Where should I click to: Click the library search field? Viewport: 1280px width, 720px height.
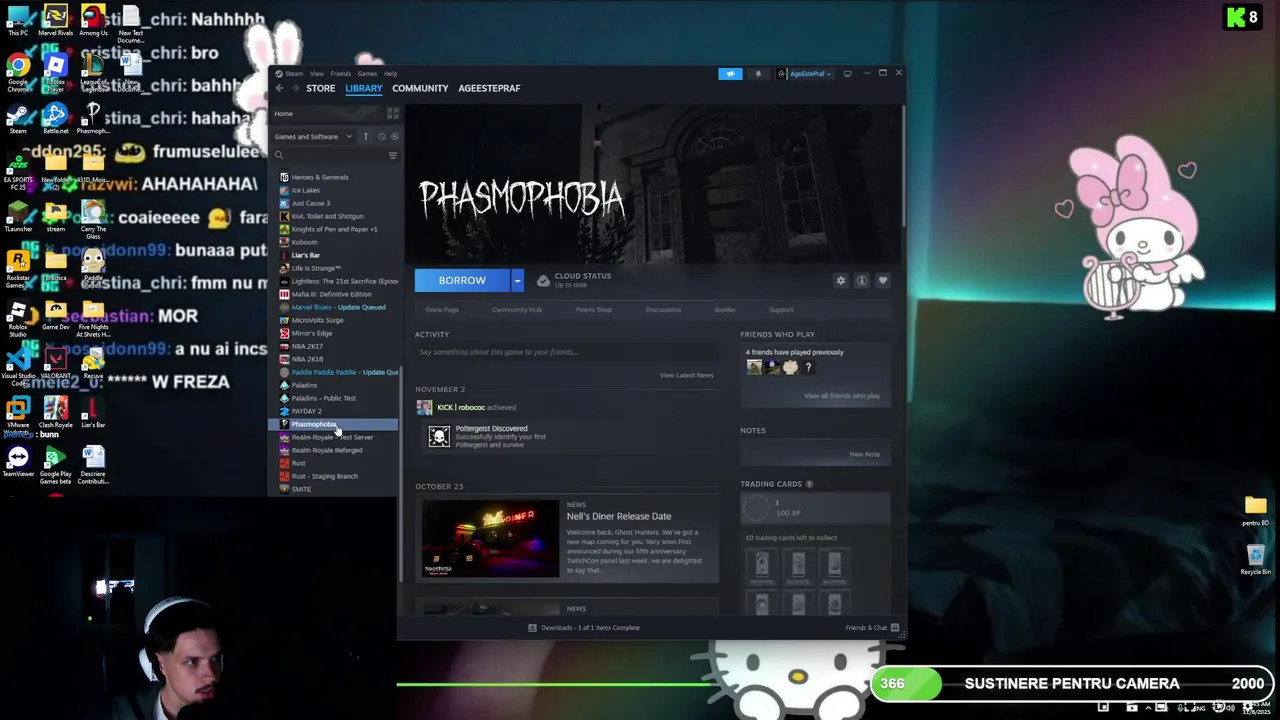(330, 155)
